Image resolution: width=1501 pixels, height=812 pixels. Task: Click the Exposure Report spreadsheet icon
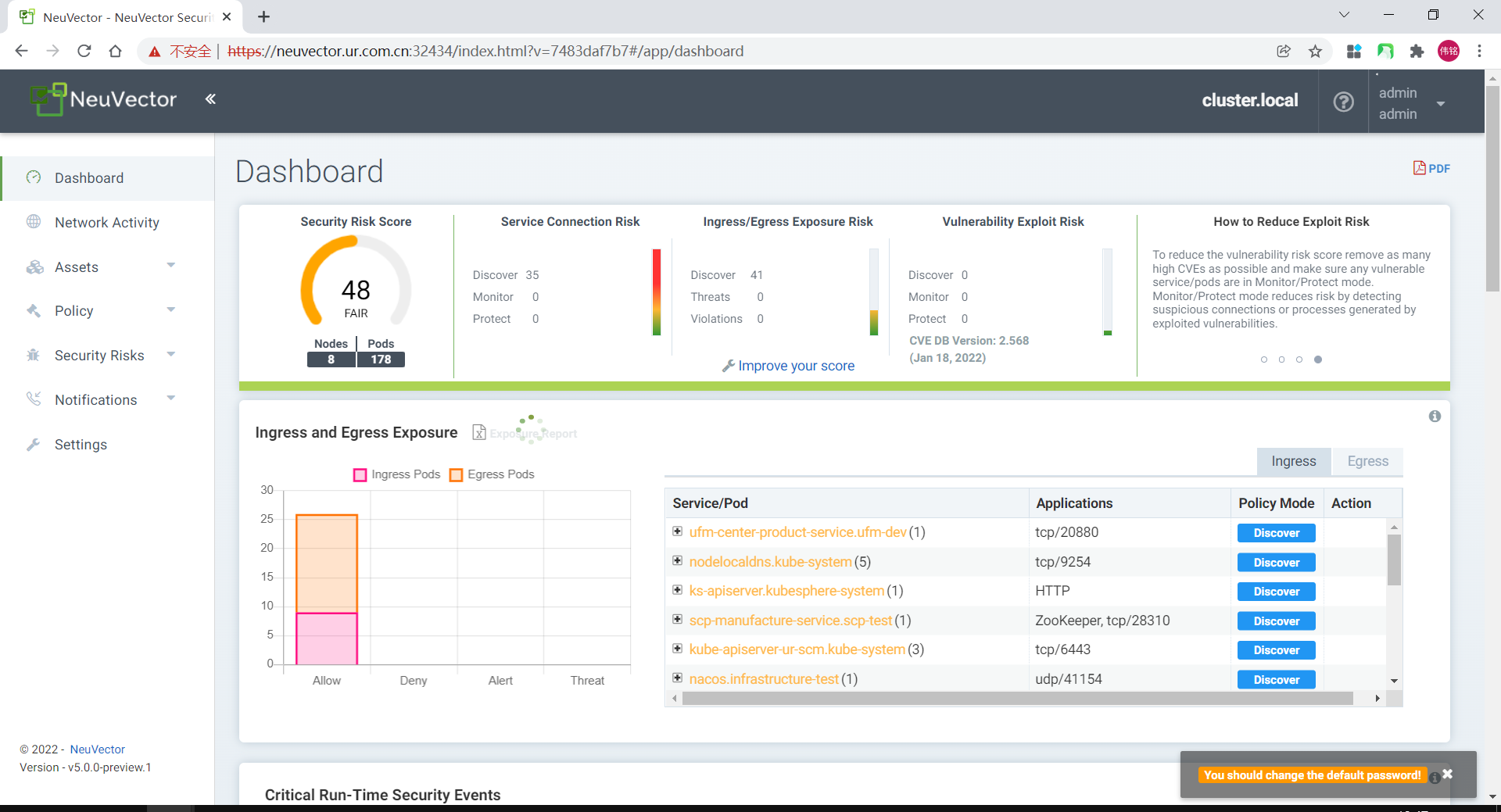[x=479, y=432]
